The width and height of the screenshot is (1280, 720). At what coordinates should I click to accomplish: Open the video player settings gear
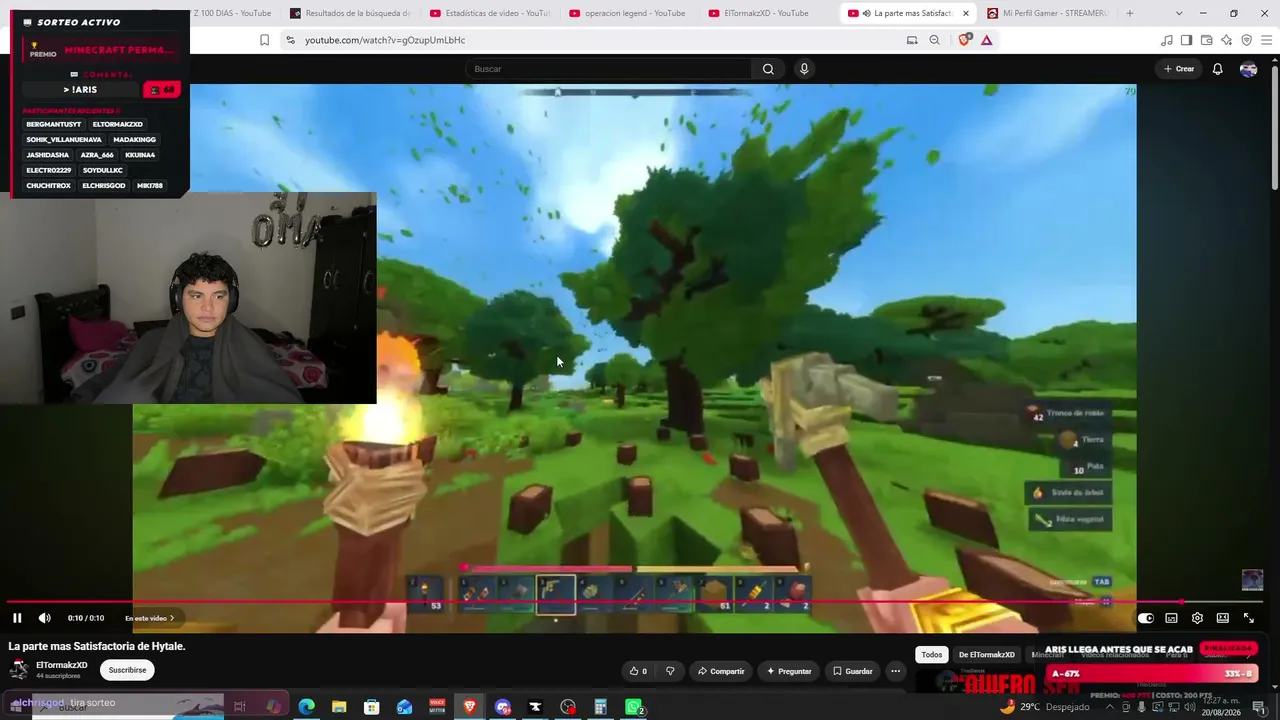(x=1197, y=618)
